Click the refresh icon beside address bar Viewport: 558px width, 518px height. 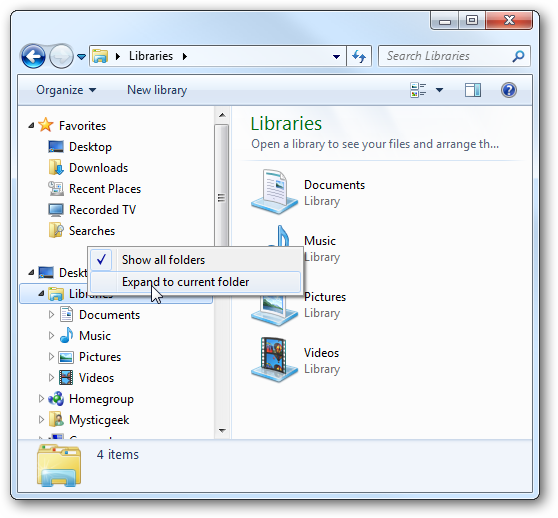click(x=359, y=56)
